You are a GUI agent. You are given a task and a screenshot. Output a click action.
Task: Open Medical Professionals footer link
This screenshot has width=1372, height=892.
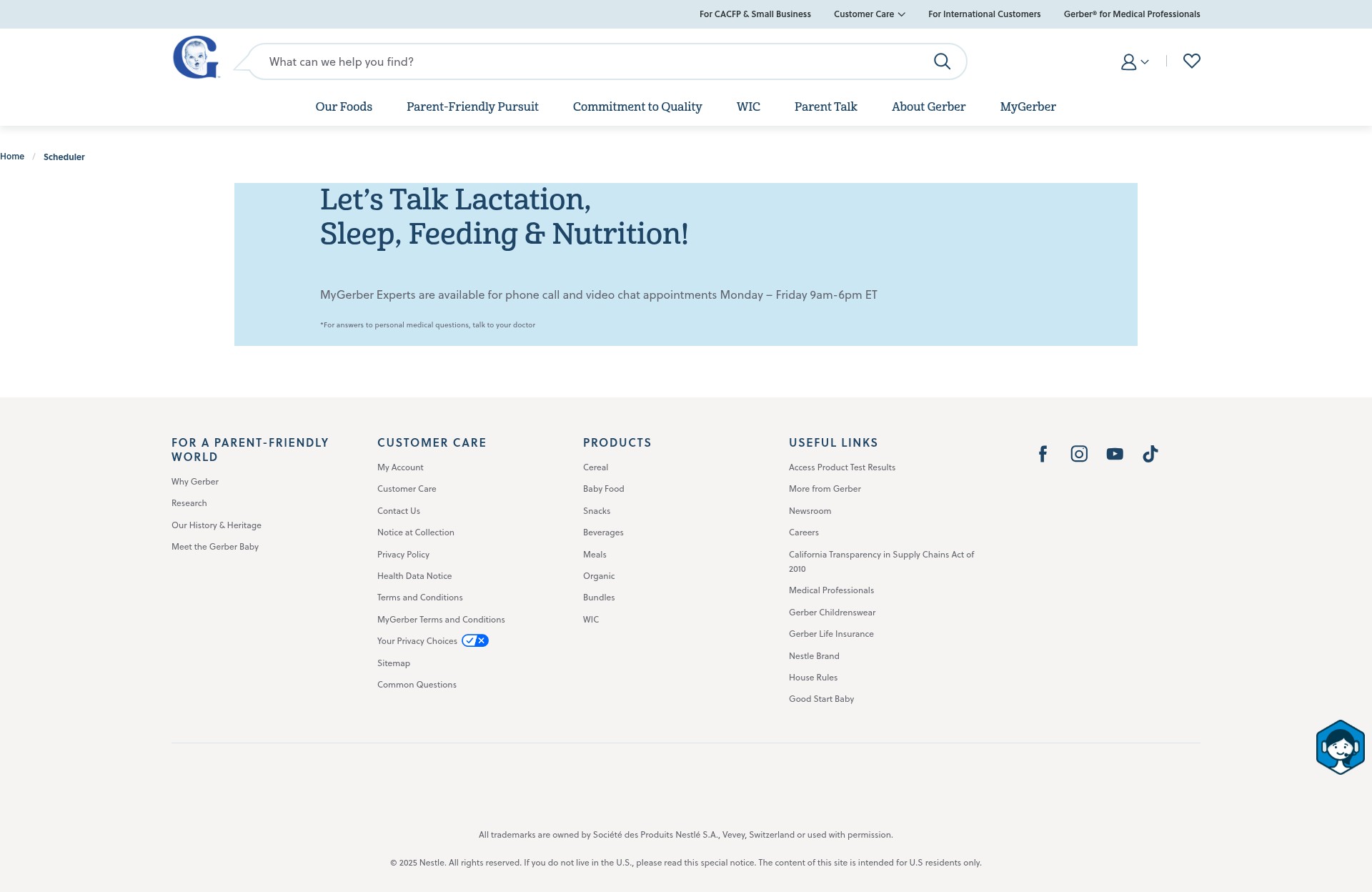click(x=831, y=590)
